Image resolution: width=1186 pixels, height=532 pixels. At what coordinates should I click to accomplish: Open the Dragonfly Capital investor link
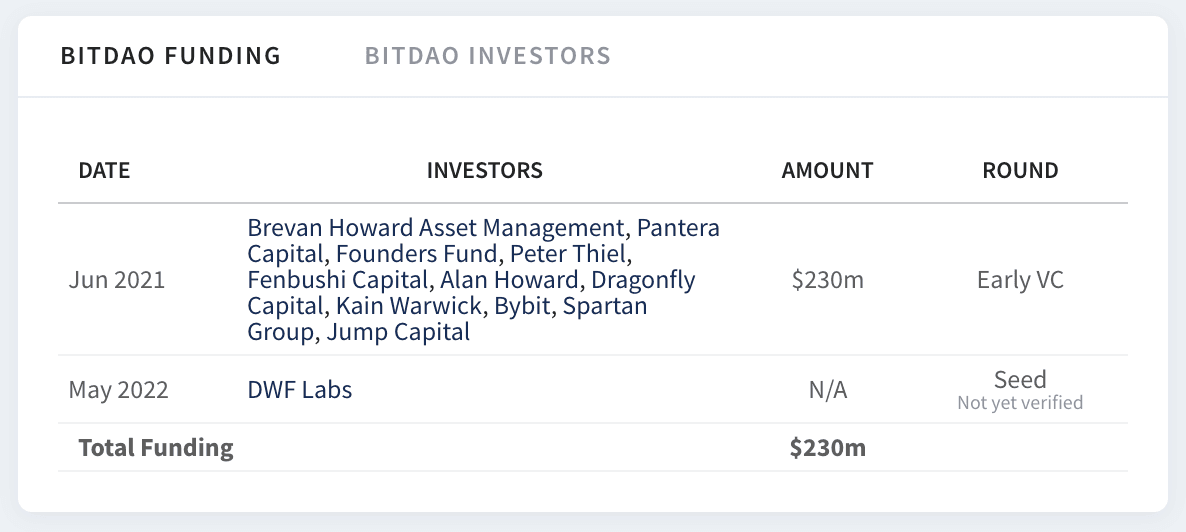click(643, 280)
